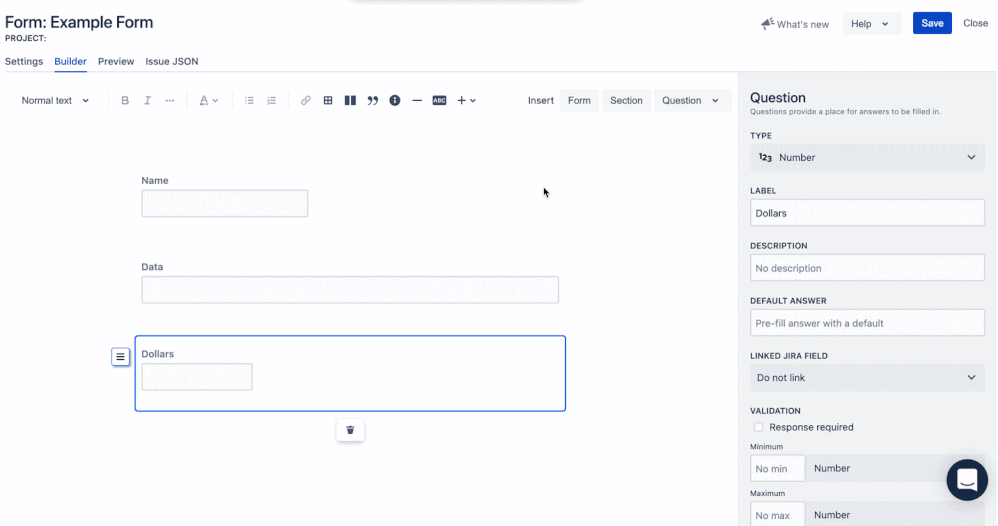
Task: Open the plus insert menu
Action: pos(467,101)
